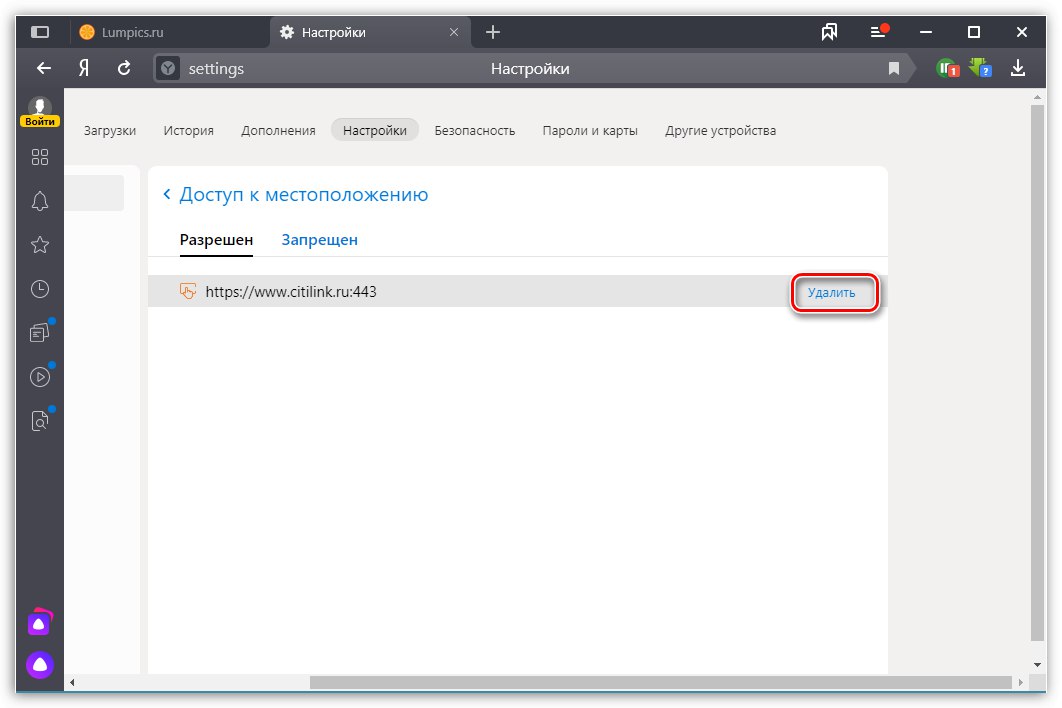Open the history clock in the sidebar

[40, 289]
